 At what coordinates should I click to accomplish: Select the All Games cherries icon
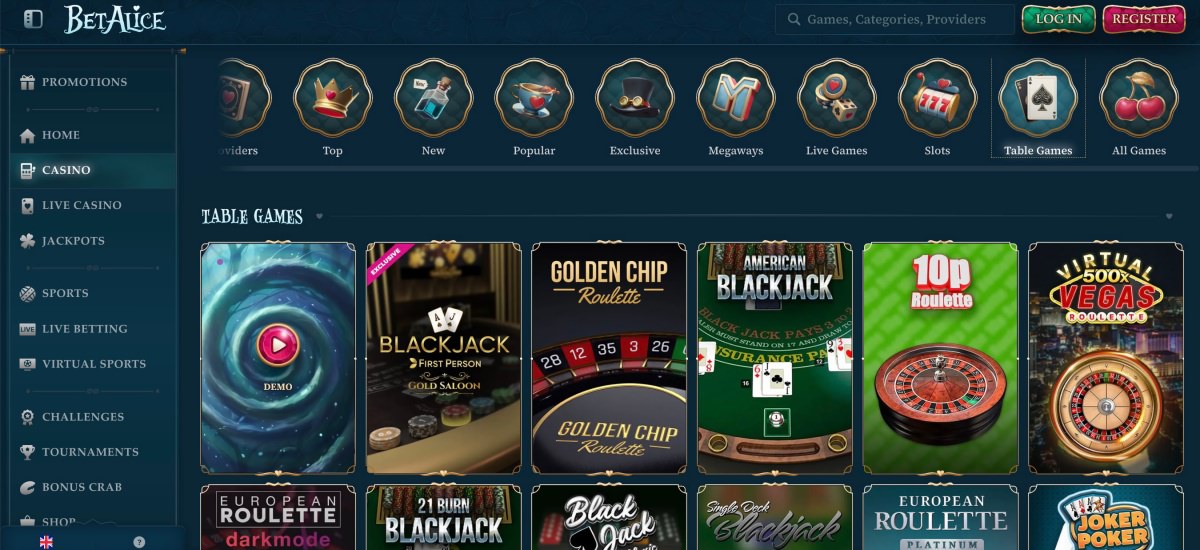[x=1139, y=98]
